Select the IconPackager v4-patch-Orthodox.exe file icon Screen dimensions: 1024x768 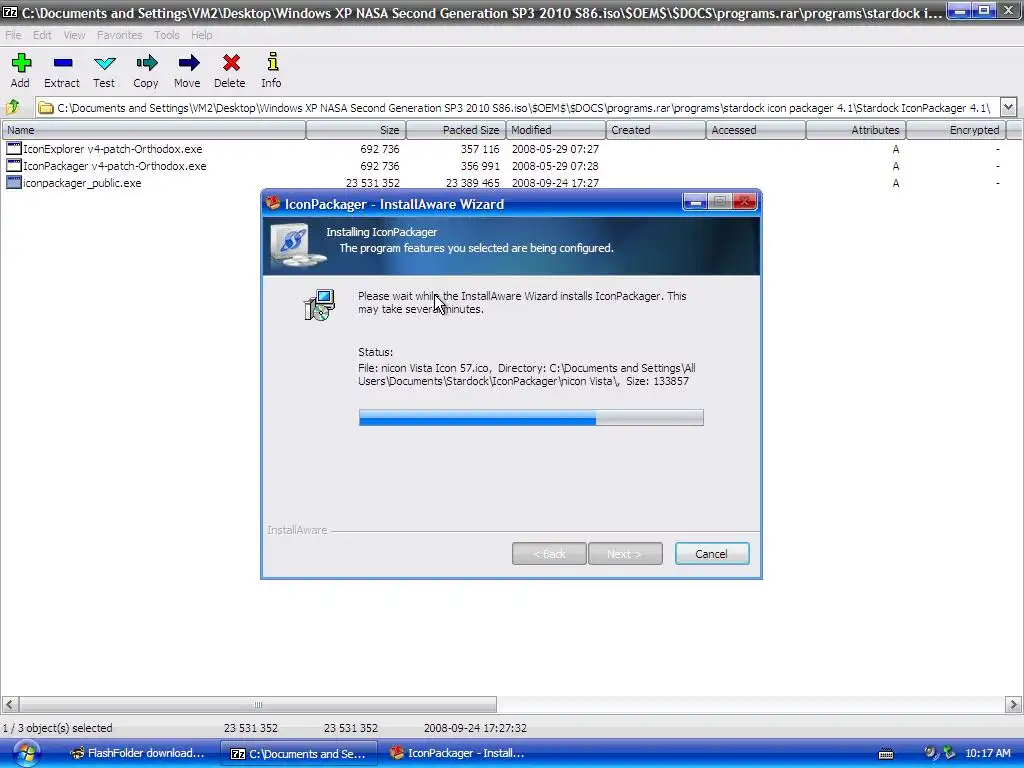tap(14, 166)
